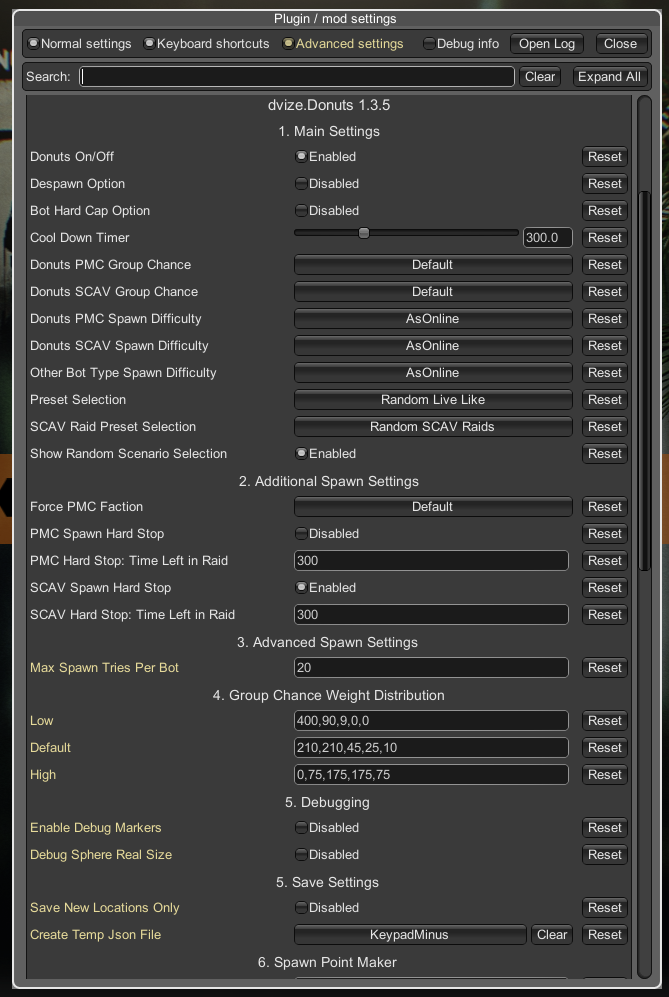Click the Cool Down Timer slider

click(x=406, y=233)
